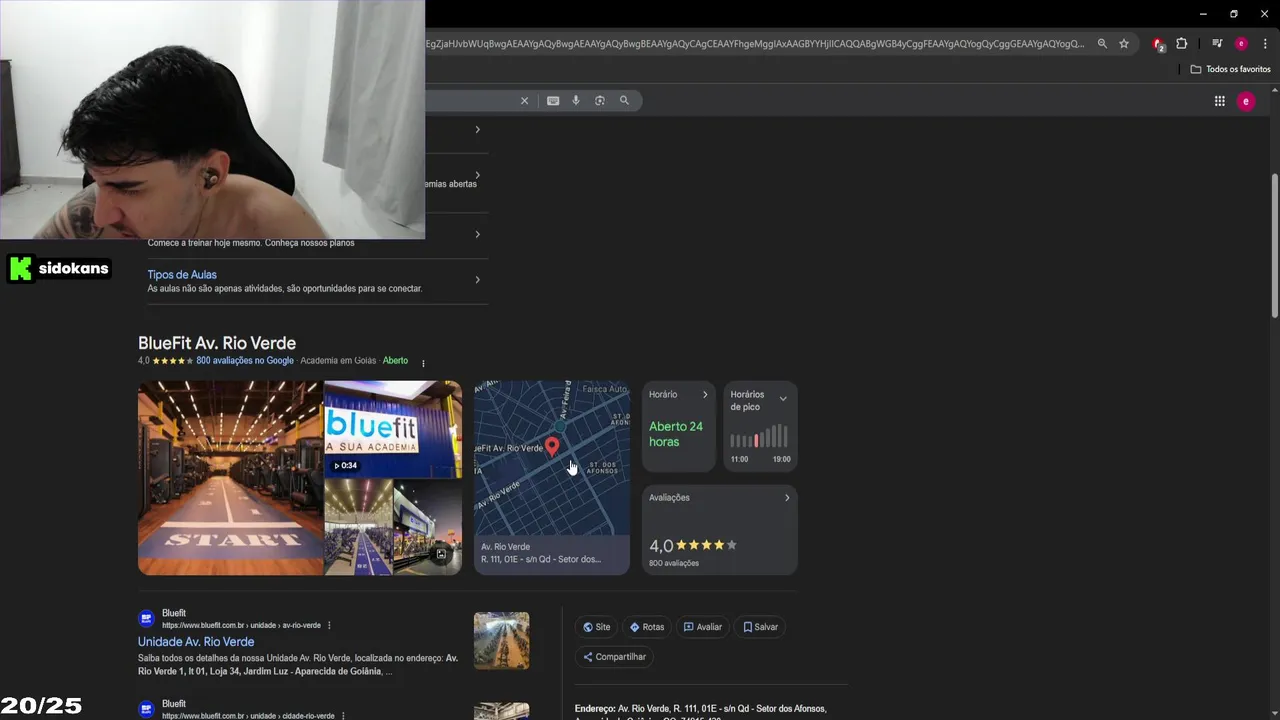1280x720 pixels.
Task: Open the storefront photo with gallery icon
Action: click(x=428, y=527)
